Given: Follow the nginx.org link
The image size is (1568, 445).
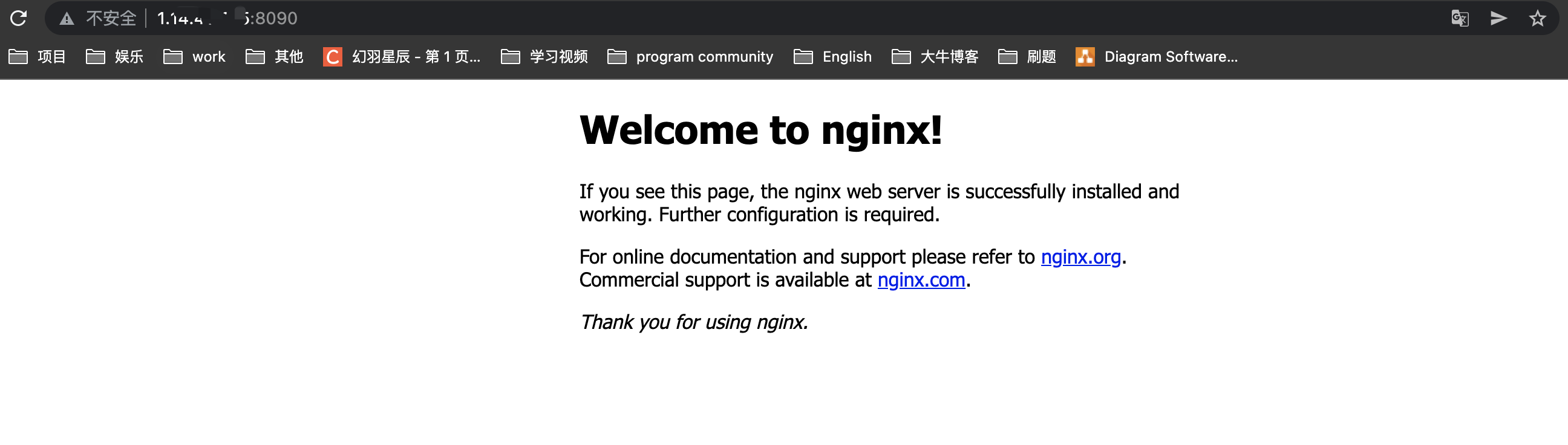Looking at the screenshot, I should tap(1080, 257).
